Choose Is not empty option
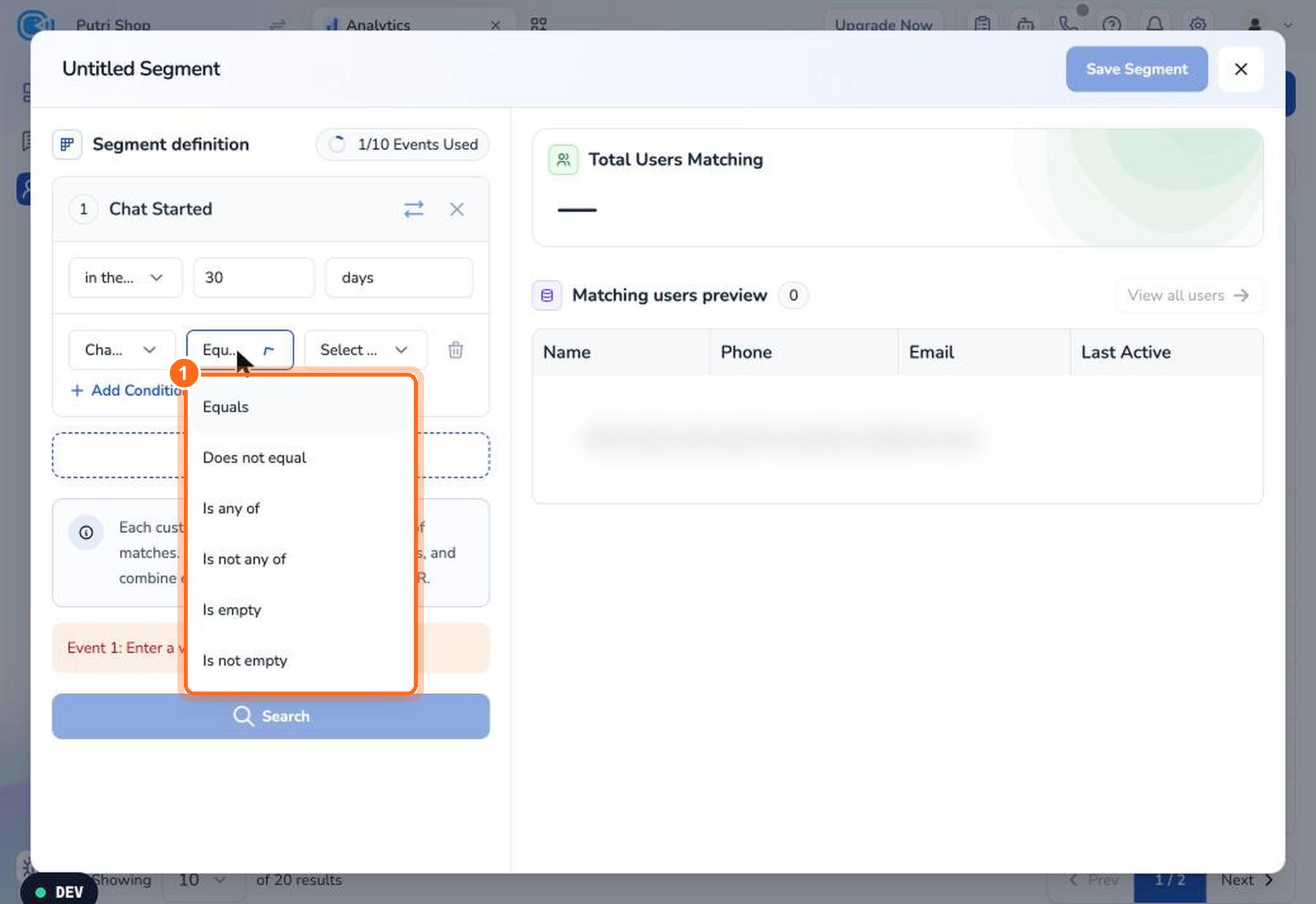The height and width of the screenshot is (904, 1316). [x=300, y=661]
